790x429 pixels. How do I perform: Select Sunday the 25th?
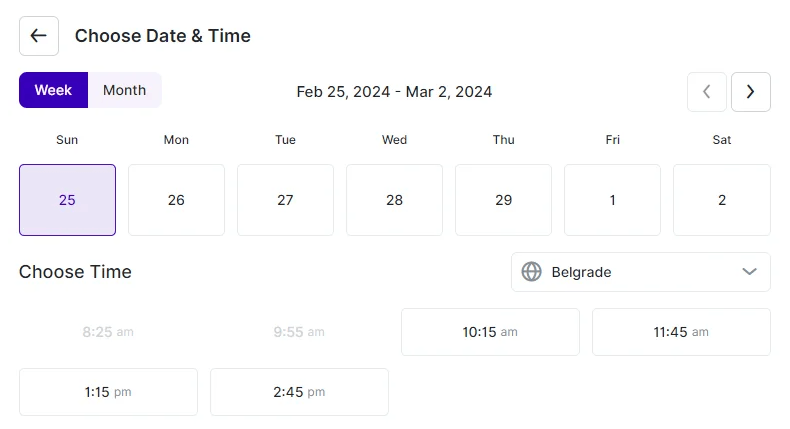[68, 200]
